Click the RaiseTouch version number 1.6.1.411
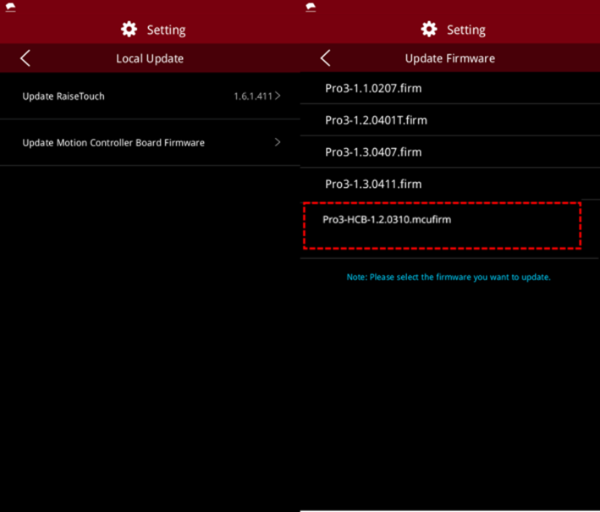The image size is (600, 512). (251, 96)
